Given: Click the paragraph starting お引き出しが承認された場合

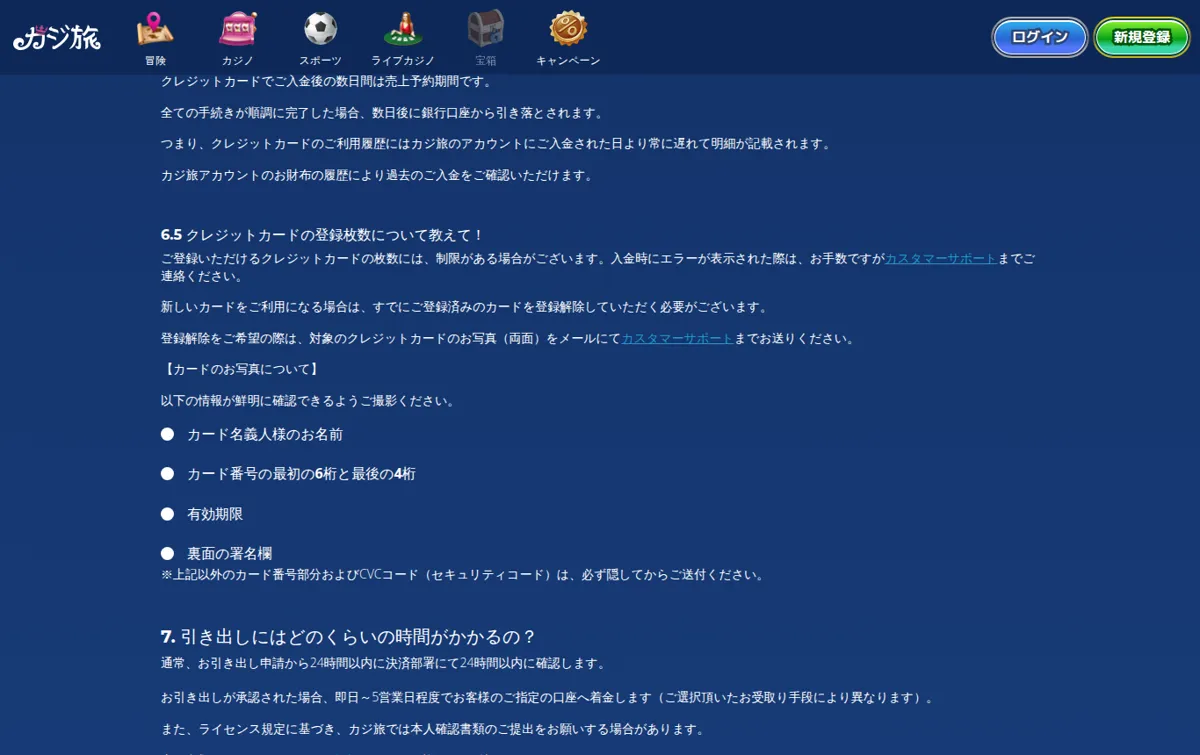Looking at the screenshot, I should click(x=547, y=698).
